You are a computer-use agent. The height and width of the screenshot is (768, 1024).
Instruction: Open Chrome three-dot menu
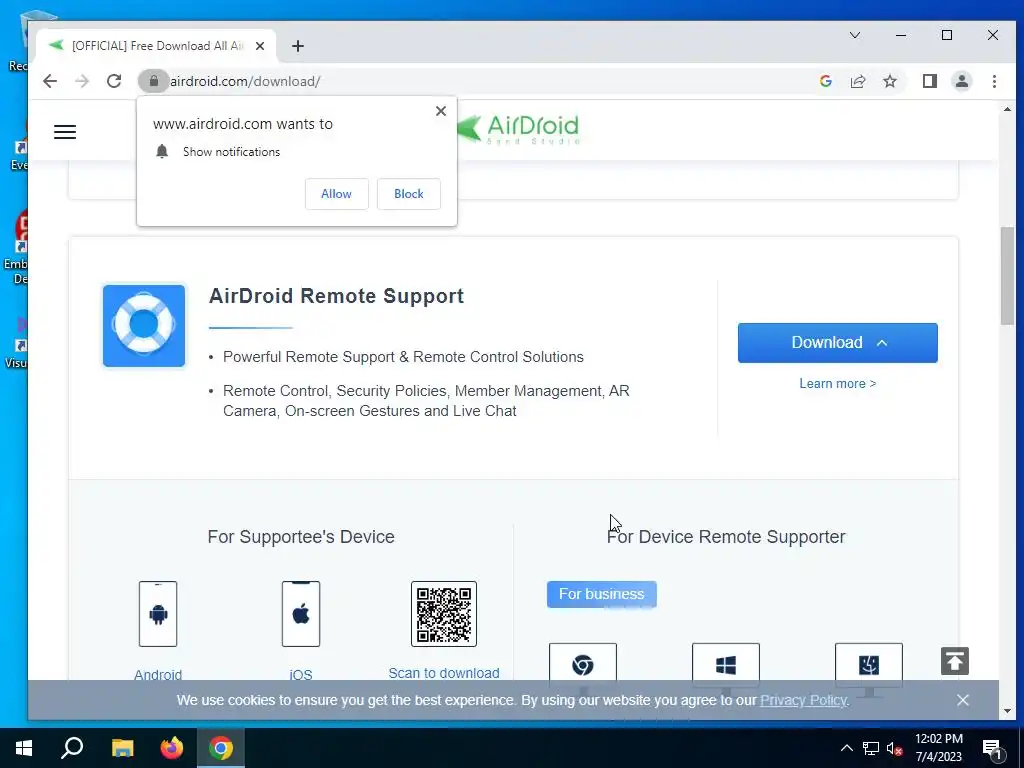click(x=994, y=81)
